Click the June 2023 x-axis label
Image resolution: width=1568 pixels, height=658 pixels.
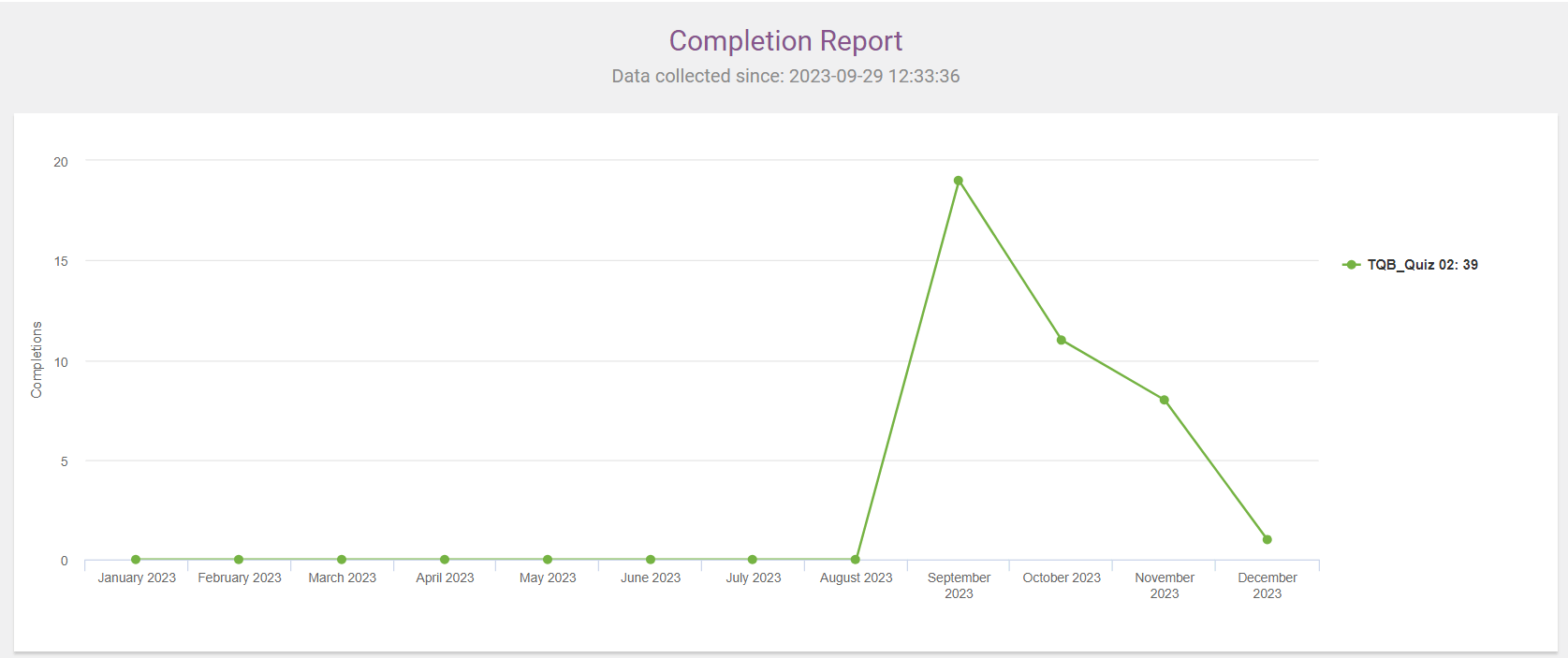tap(651, 578)
